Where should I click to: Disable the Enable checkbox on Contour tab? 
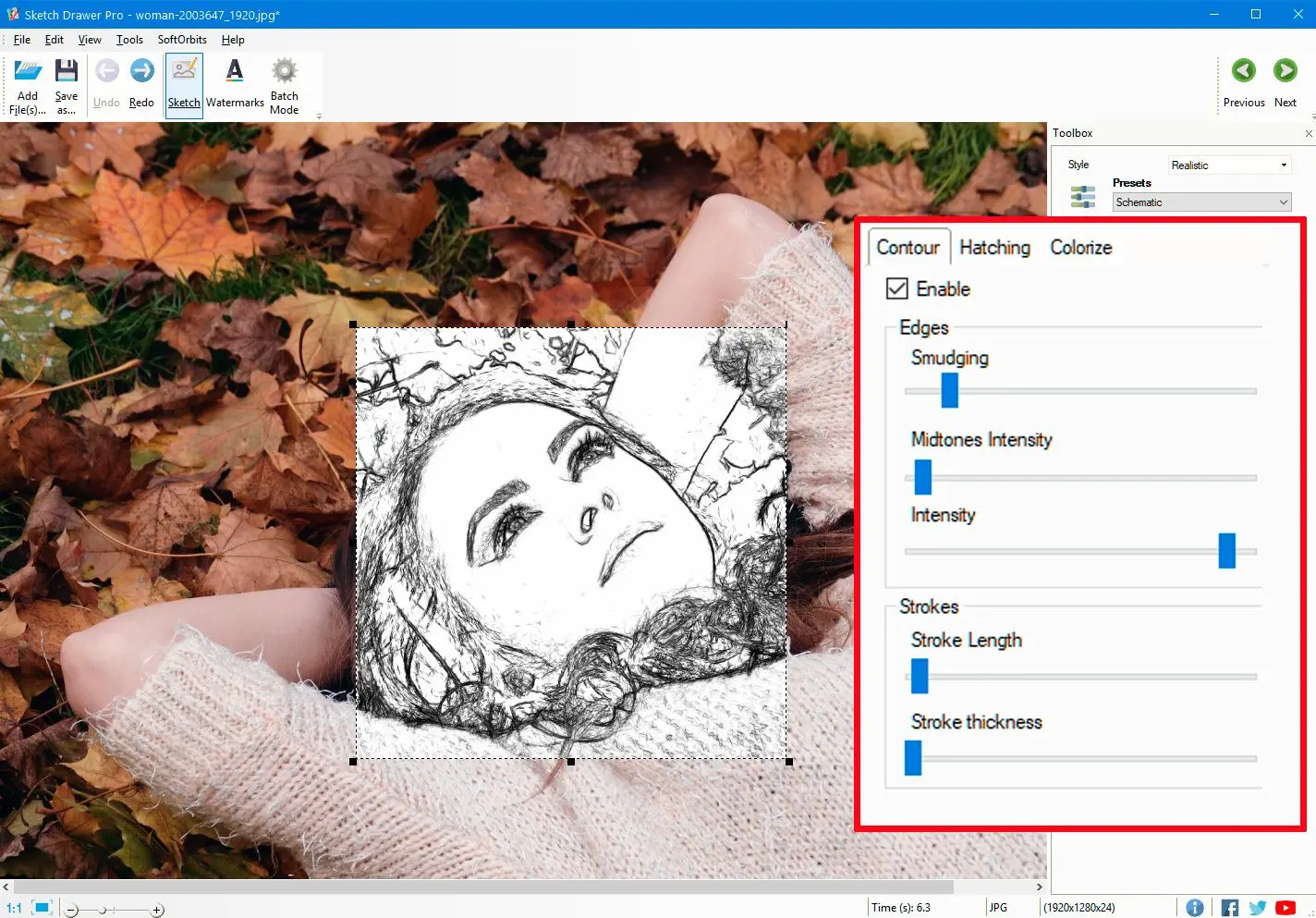click(x=897, y=288)
